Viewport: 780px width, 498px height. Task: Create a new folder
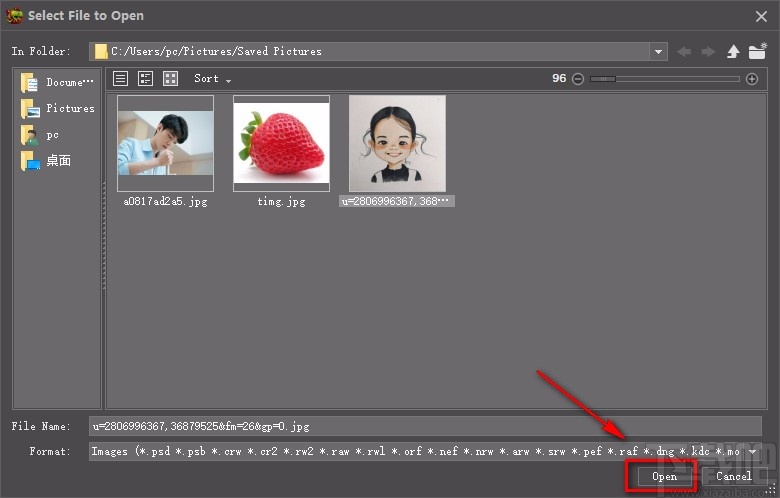(x=758, y=51)
